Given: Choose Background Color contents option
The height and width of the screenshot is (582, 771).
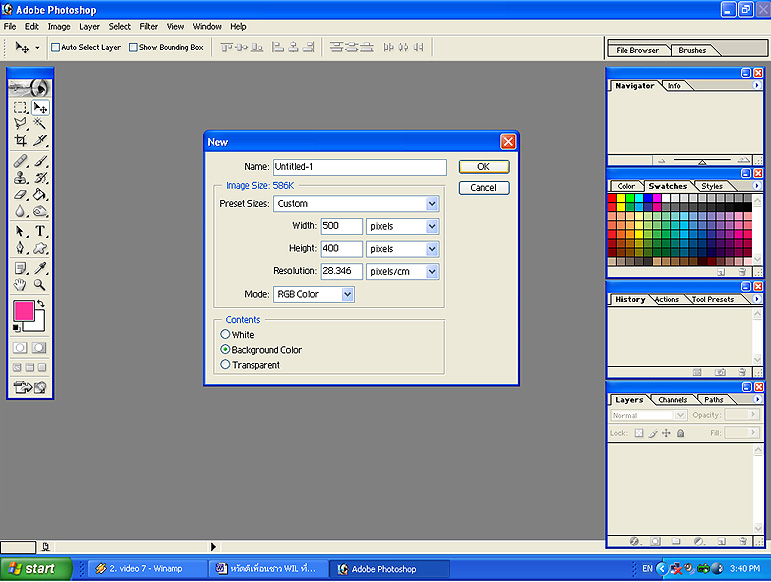Looking at the screenshot, I should (x=225, y=349).
